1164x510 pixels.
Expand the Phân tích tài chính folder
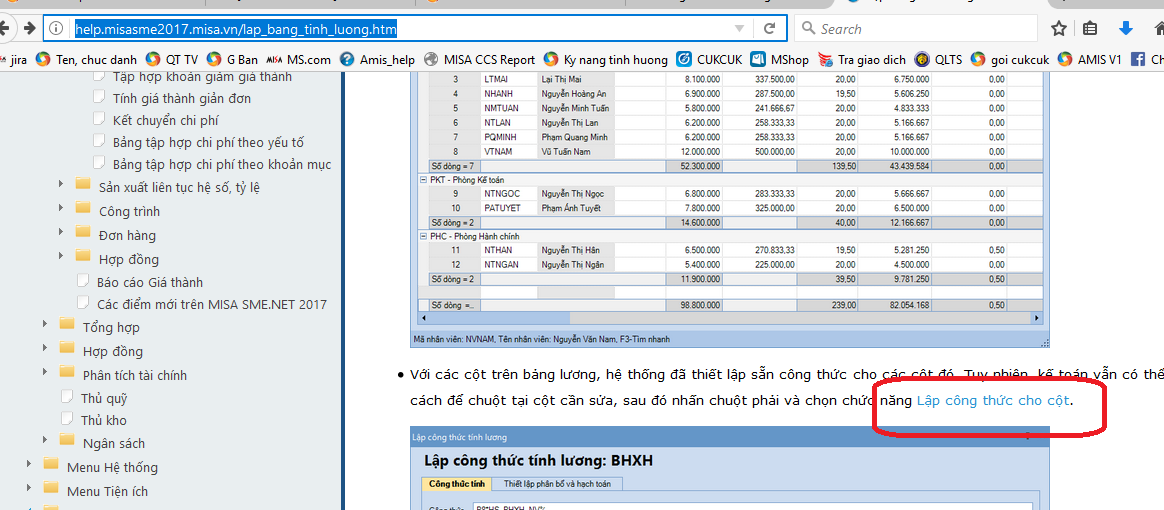point(45,373)
